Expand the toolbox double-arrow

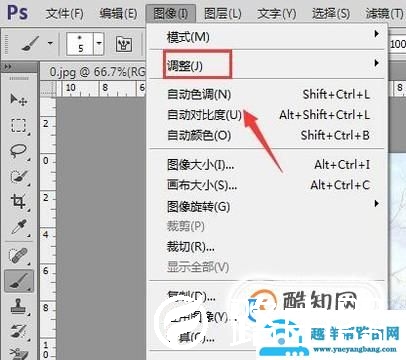click(7, 67)
